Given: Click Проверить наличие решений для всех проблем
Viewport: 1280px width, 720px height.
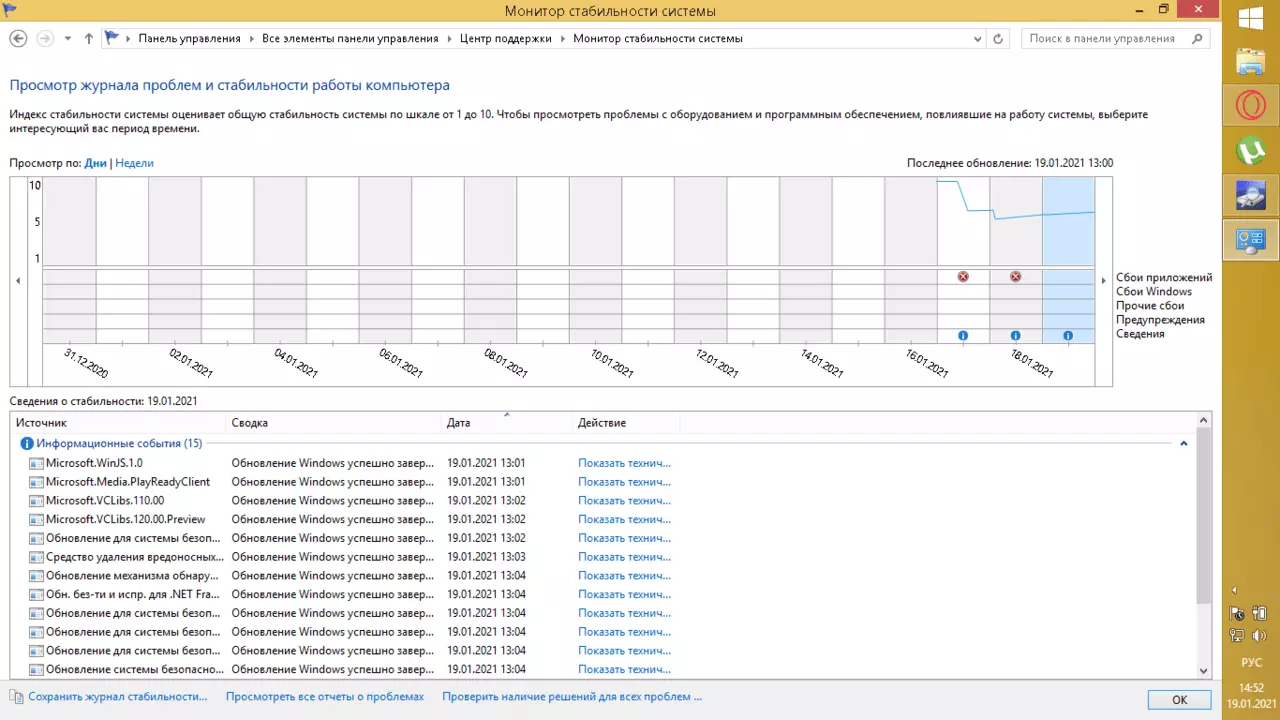Looking at the screenshot, I should point(572,697).
